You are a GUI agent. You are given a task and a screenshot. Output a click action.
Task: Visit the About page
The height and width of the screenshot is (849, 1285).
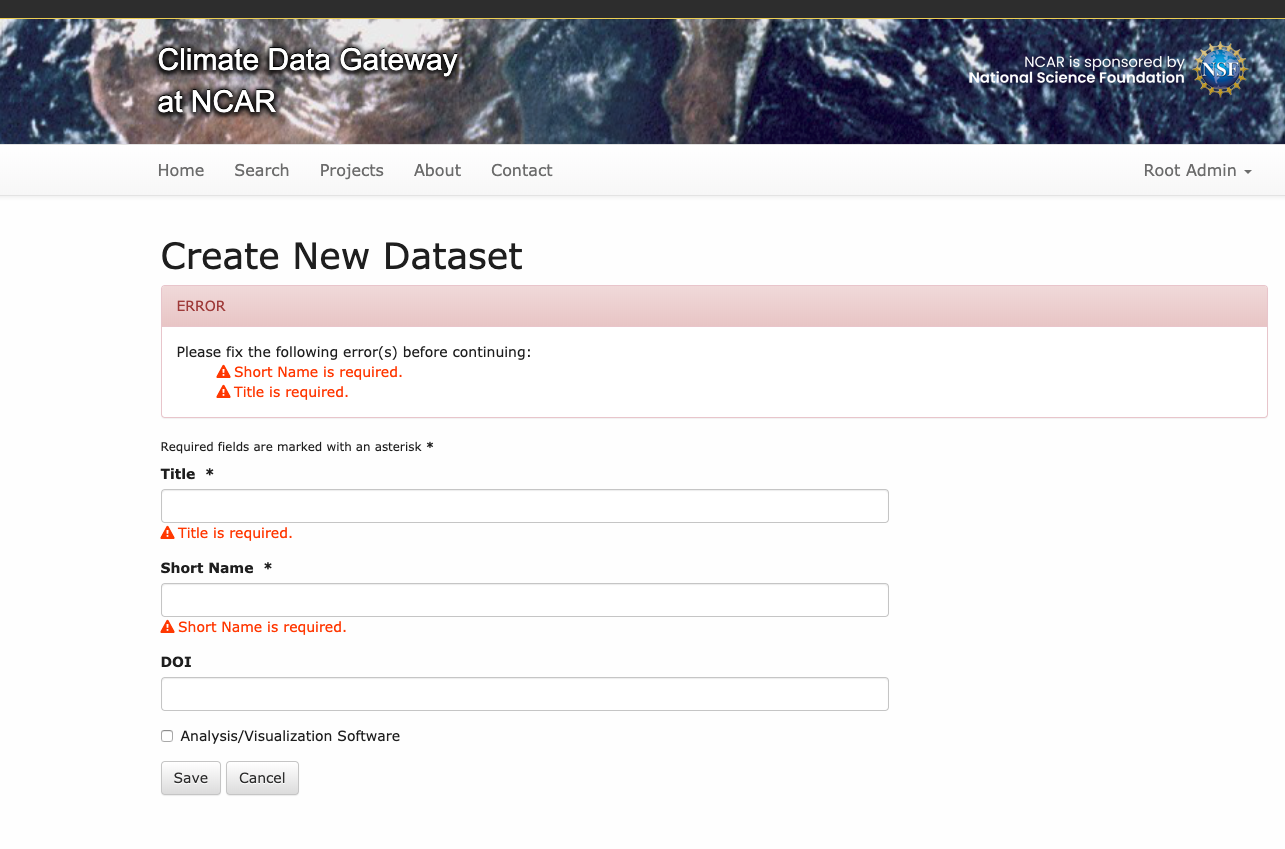437,170
